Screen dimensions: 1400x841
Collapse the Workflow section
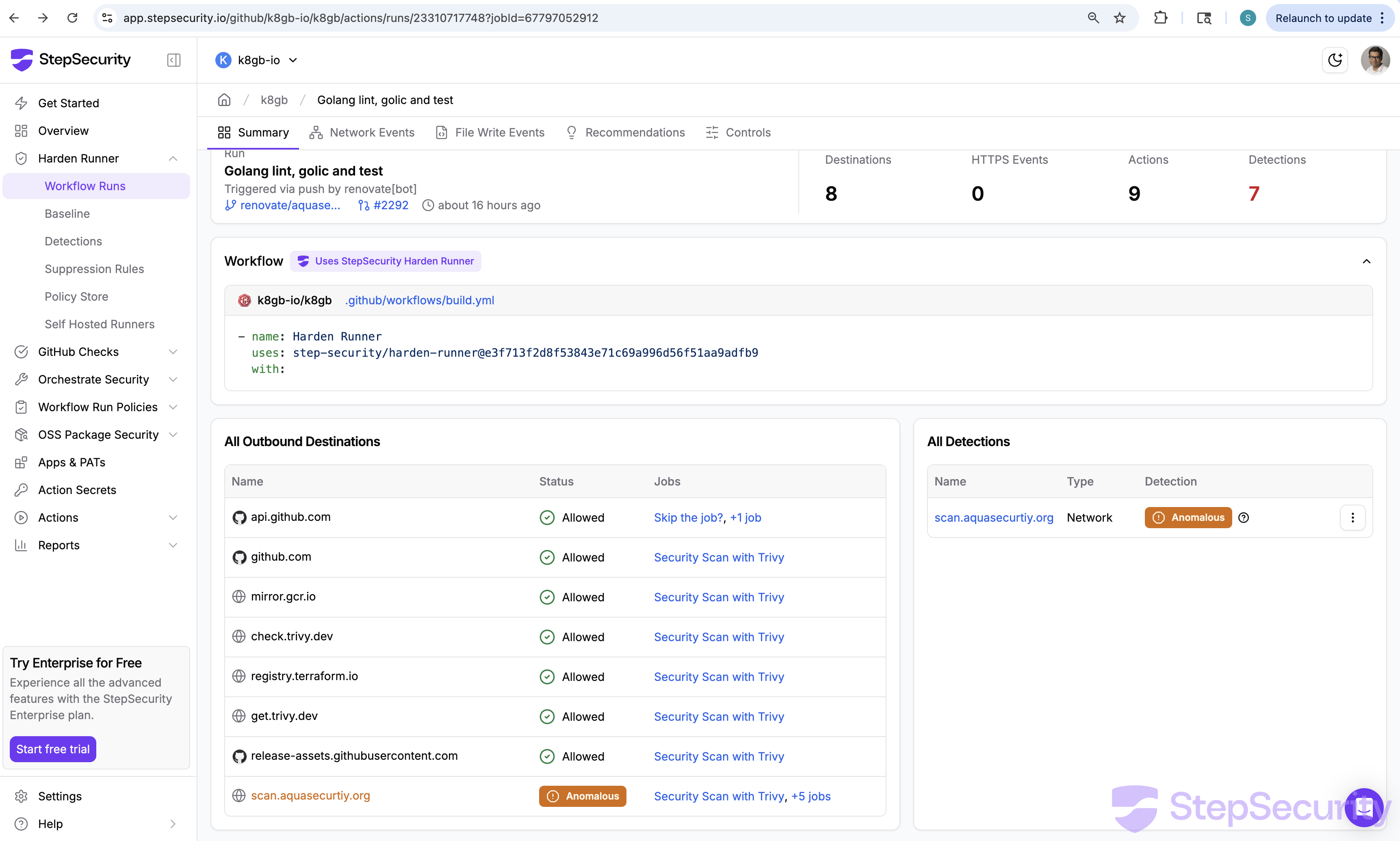click(x=1366, y=261)
